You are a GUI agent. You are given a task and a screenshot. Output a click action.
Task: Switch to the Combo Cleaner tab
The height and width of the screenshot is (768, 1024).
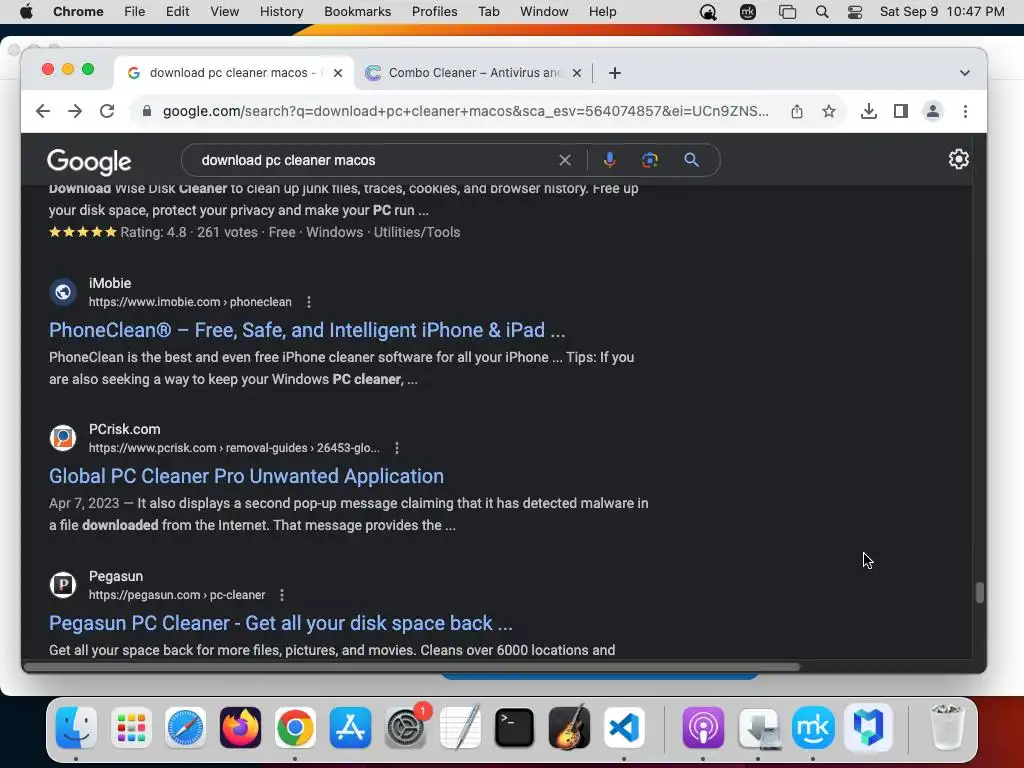(472, 73)
